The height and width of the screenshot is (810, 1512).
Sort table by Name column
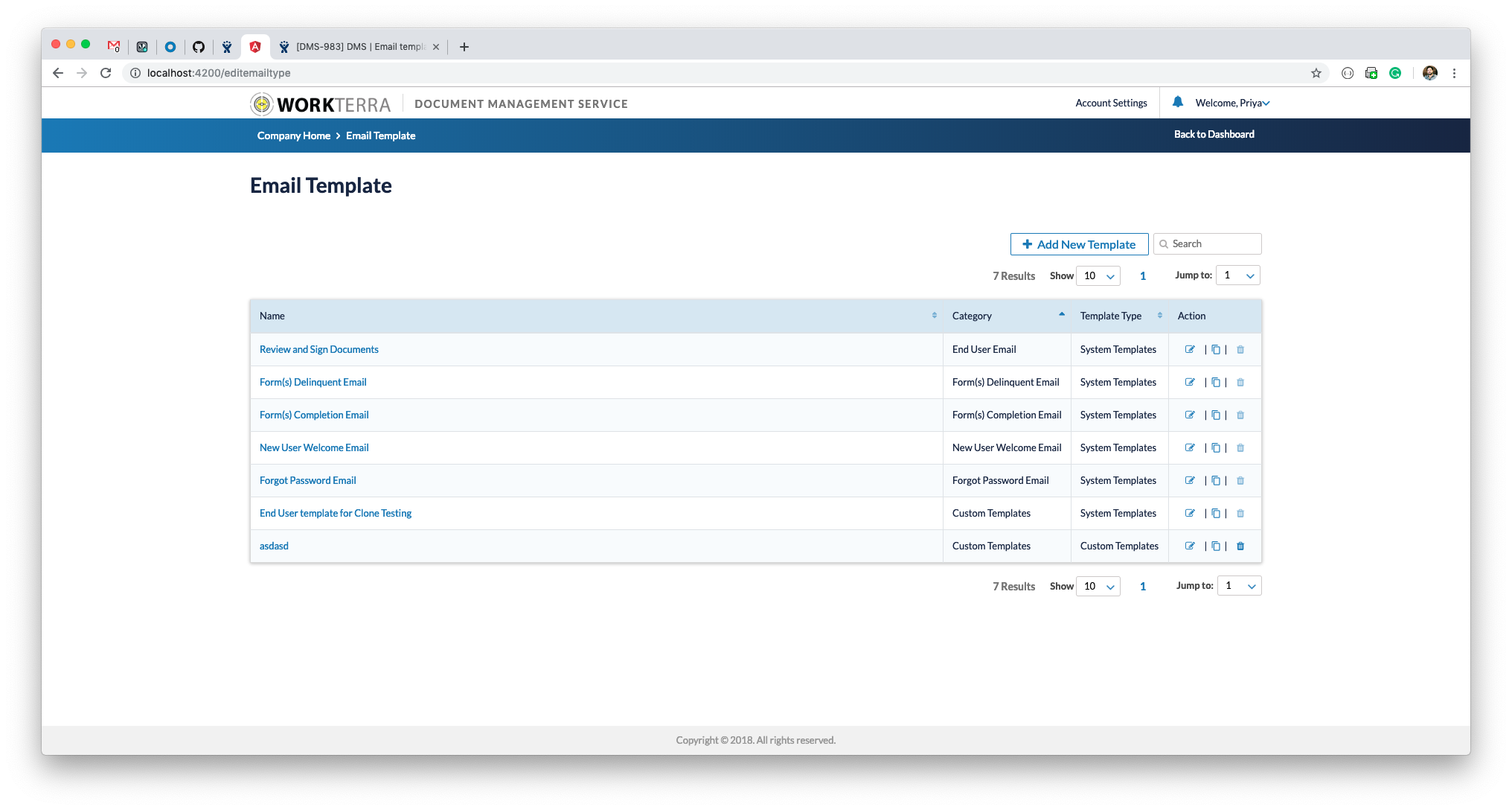click(x=934, y=316)
